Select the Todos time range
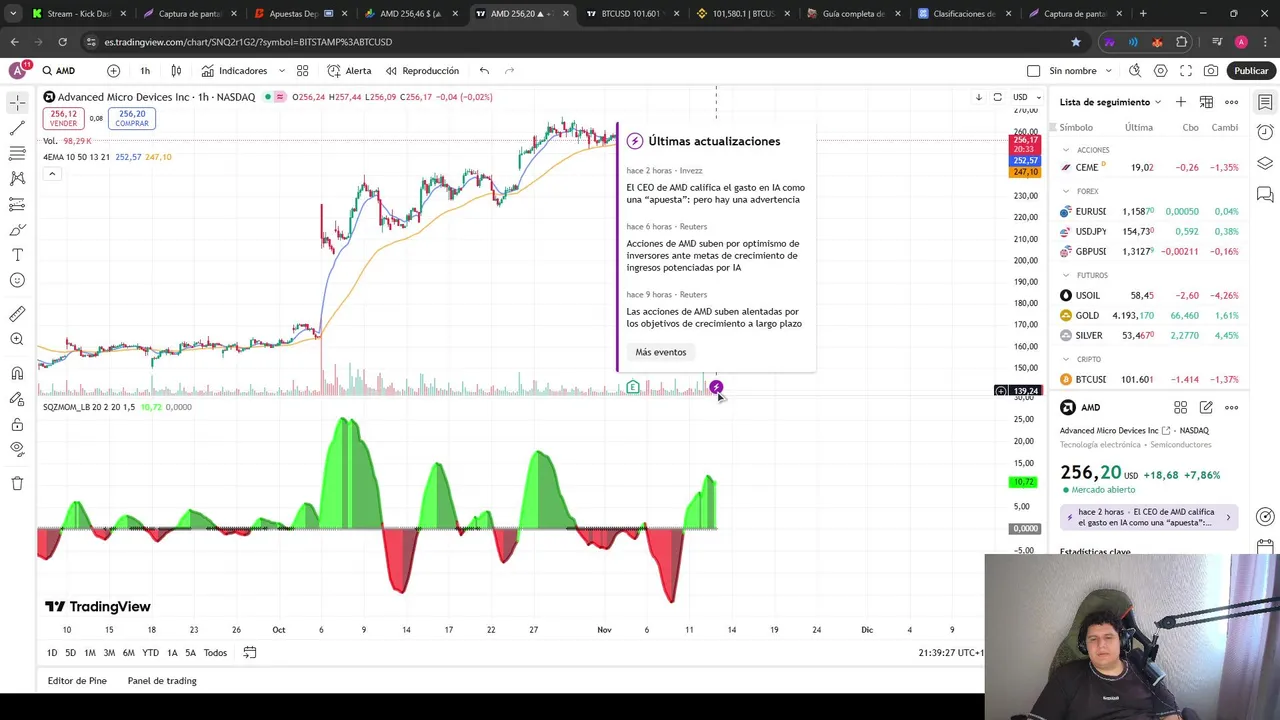 coord(215,653)
